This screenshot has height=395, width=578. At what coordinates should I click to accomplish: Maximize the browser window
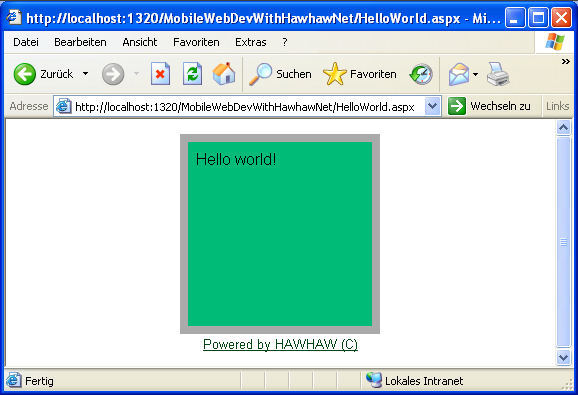538,17
